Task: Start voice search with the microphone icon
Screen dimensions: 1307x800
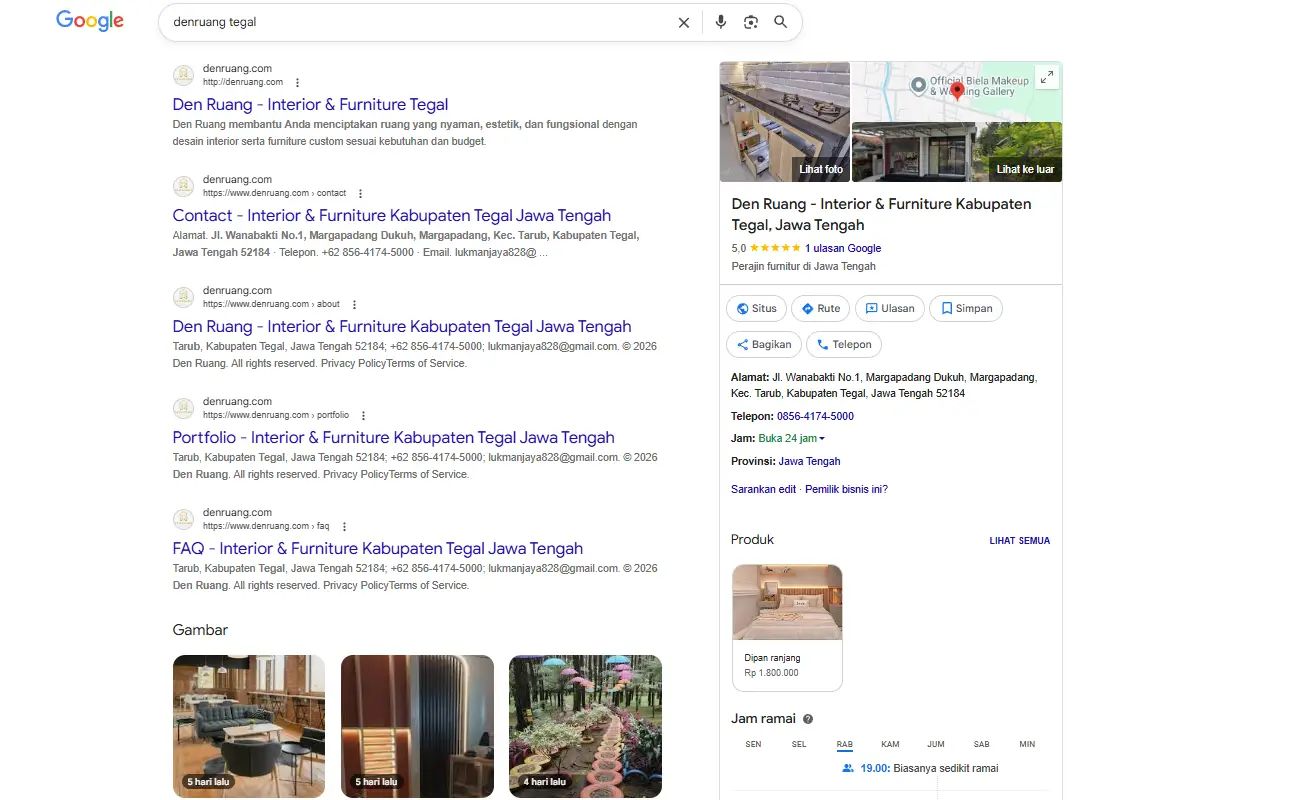Action: [x=720, y=22]
